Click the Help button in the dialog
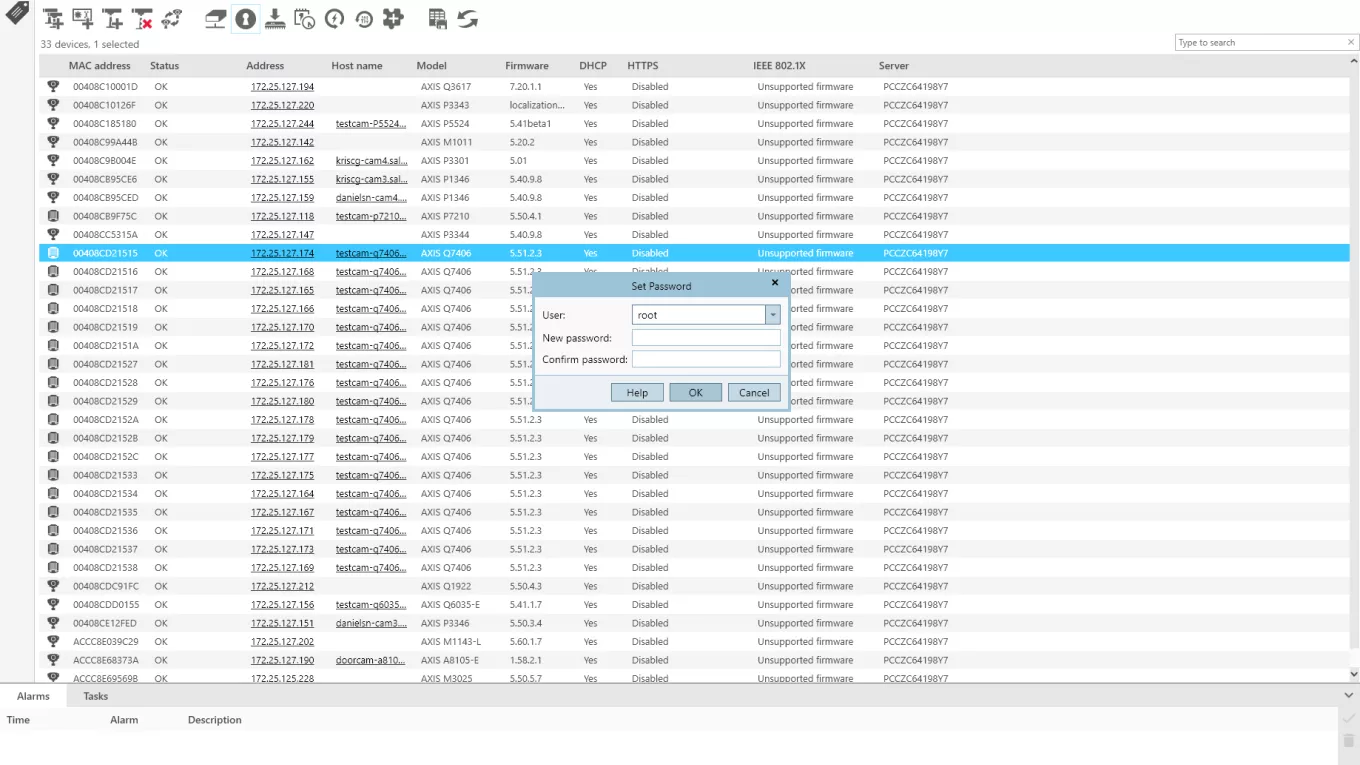 click(x=637, y=393)
